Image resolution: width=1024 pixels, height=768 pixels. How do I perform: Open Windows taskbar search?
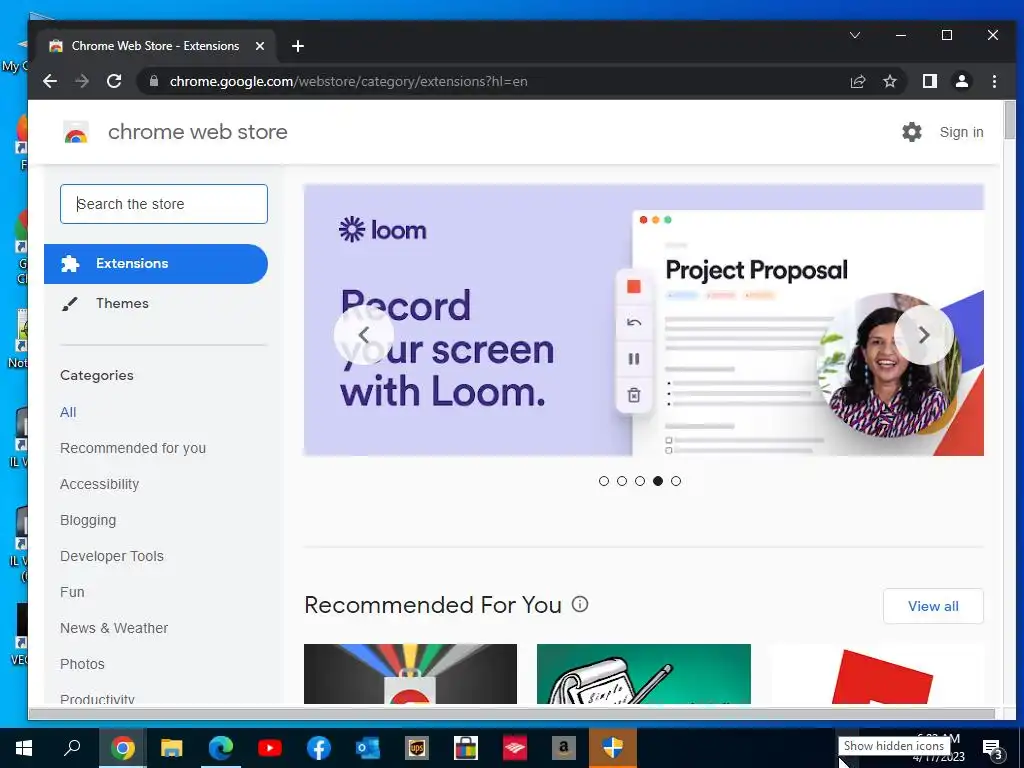click(72, 748)
